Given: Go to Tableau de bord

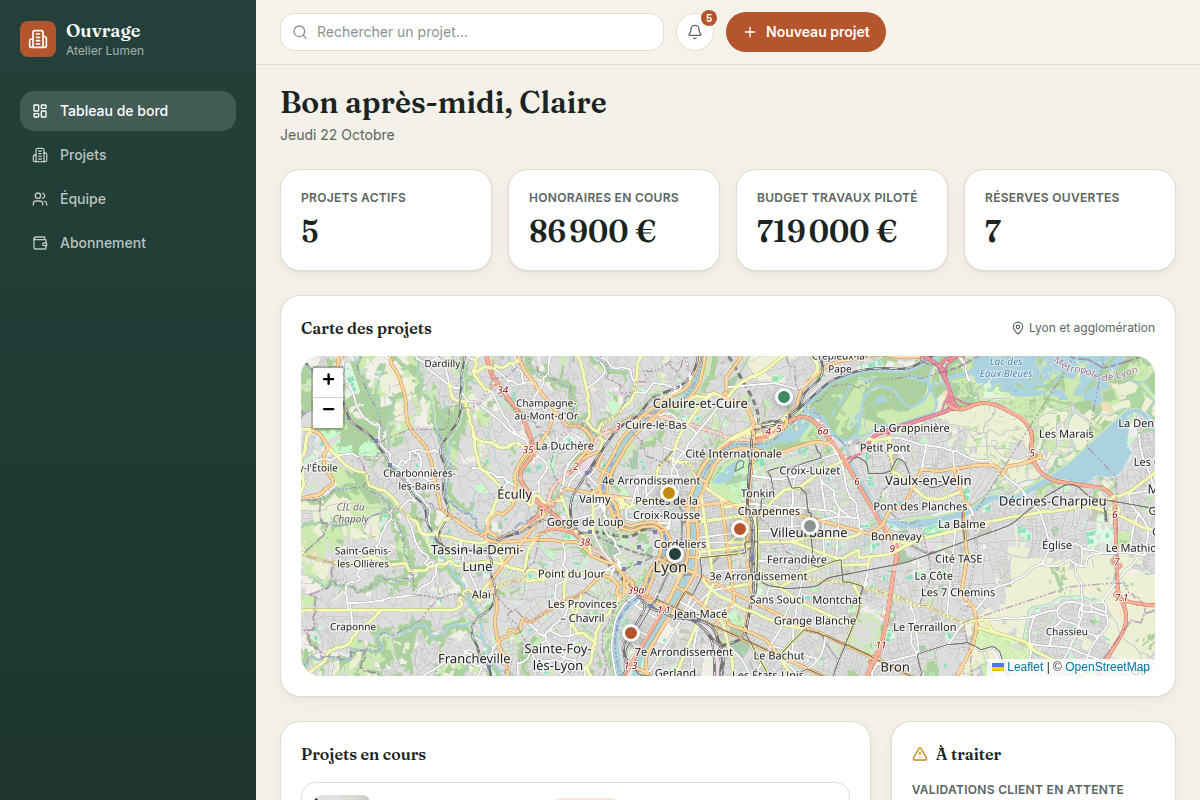Looking at the screenshot, I should [x=128, y=111].
